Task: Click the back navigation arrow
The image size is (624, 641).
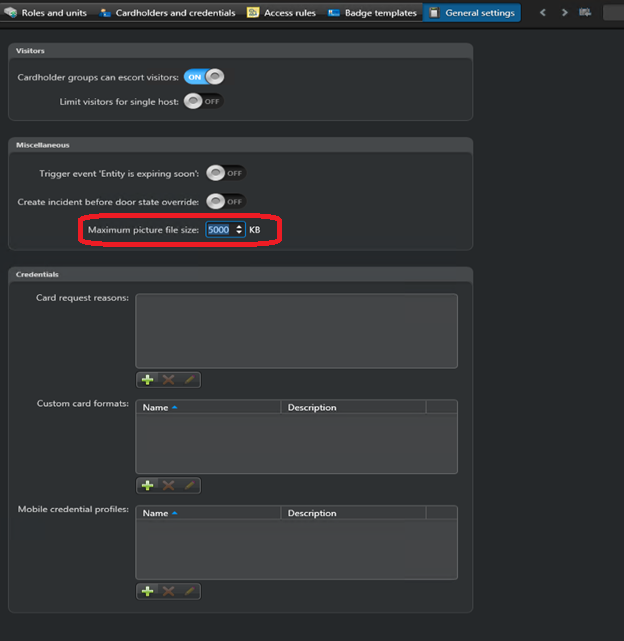Action: pyautogui.click(x=543, y=13)
